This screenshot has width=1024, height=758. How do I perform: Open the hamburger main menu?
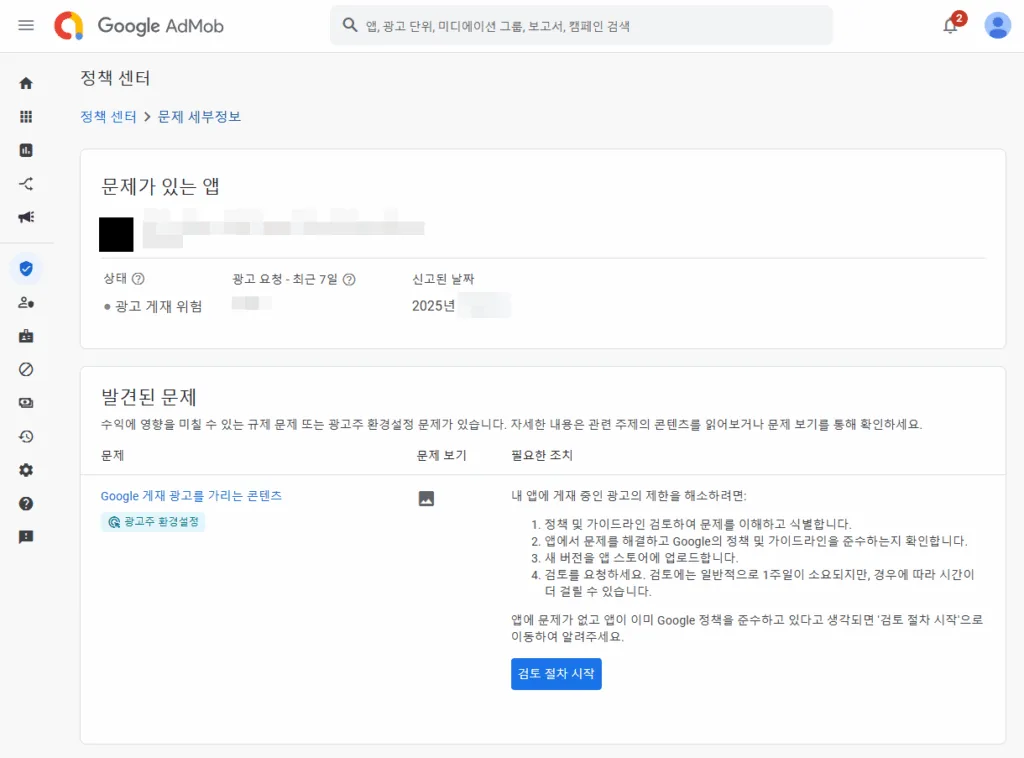pyautogui.click(x=26, y=25)
